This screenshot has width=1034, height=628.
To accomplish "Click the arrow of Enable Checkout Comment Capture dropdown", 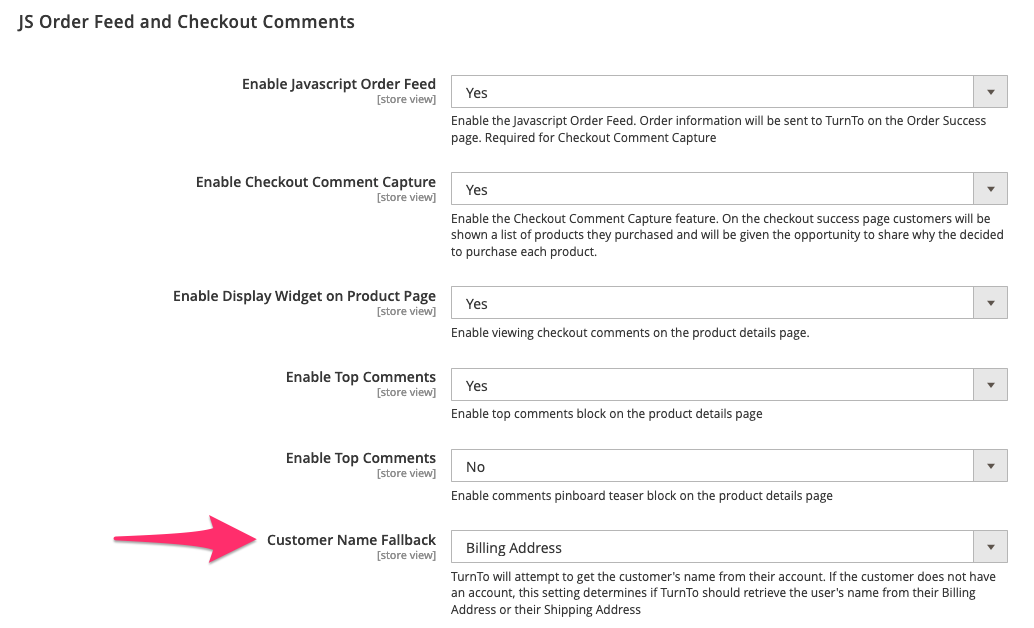I will coord(990,189).
